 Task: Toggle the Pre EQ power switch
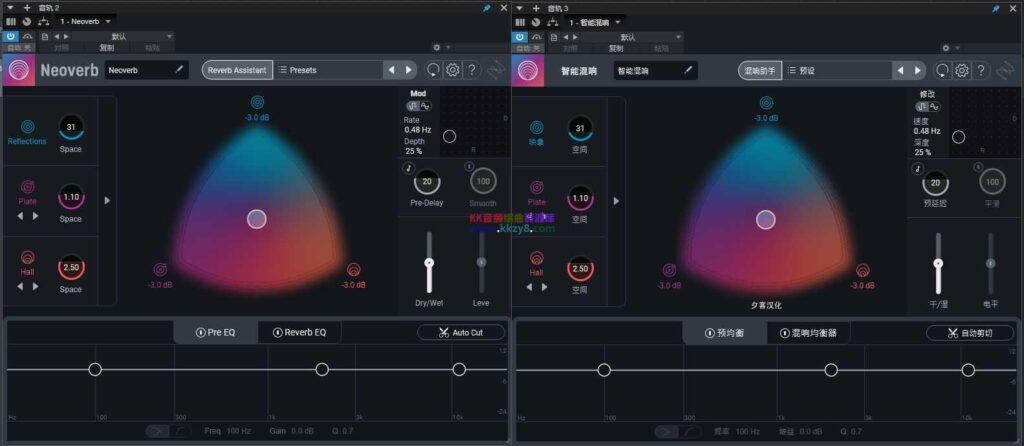pos(200,332)
